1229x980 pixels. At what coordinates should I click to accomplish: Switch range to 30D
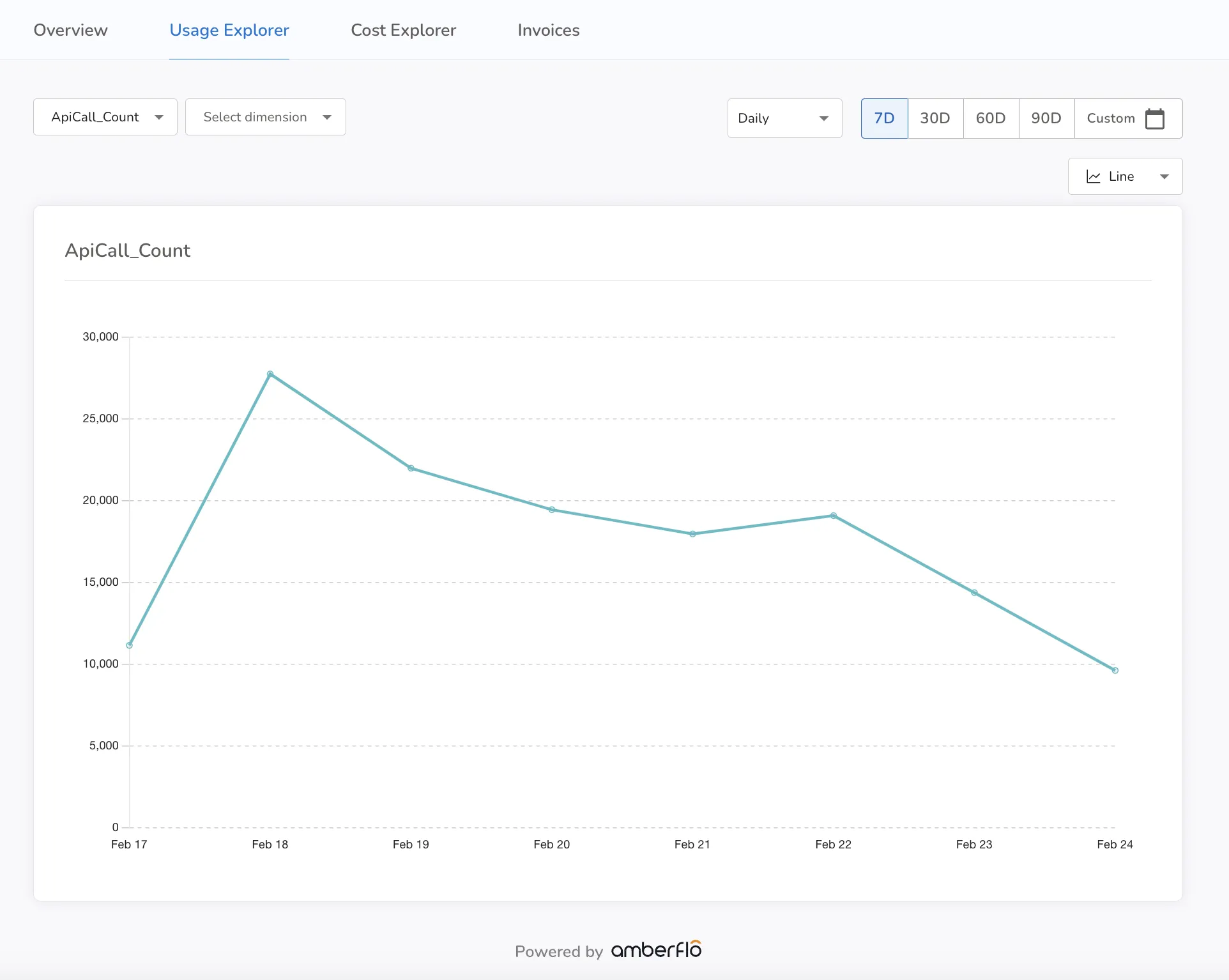[x=935, y=118]
